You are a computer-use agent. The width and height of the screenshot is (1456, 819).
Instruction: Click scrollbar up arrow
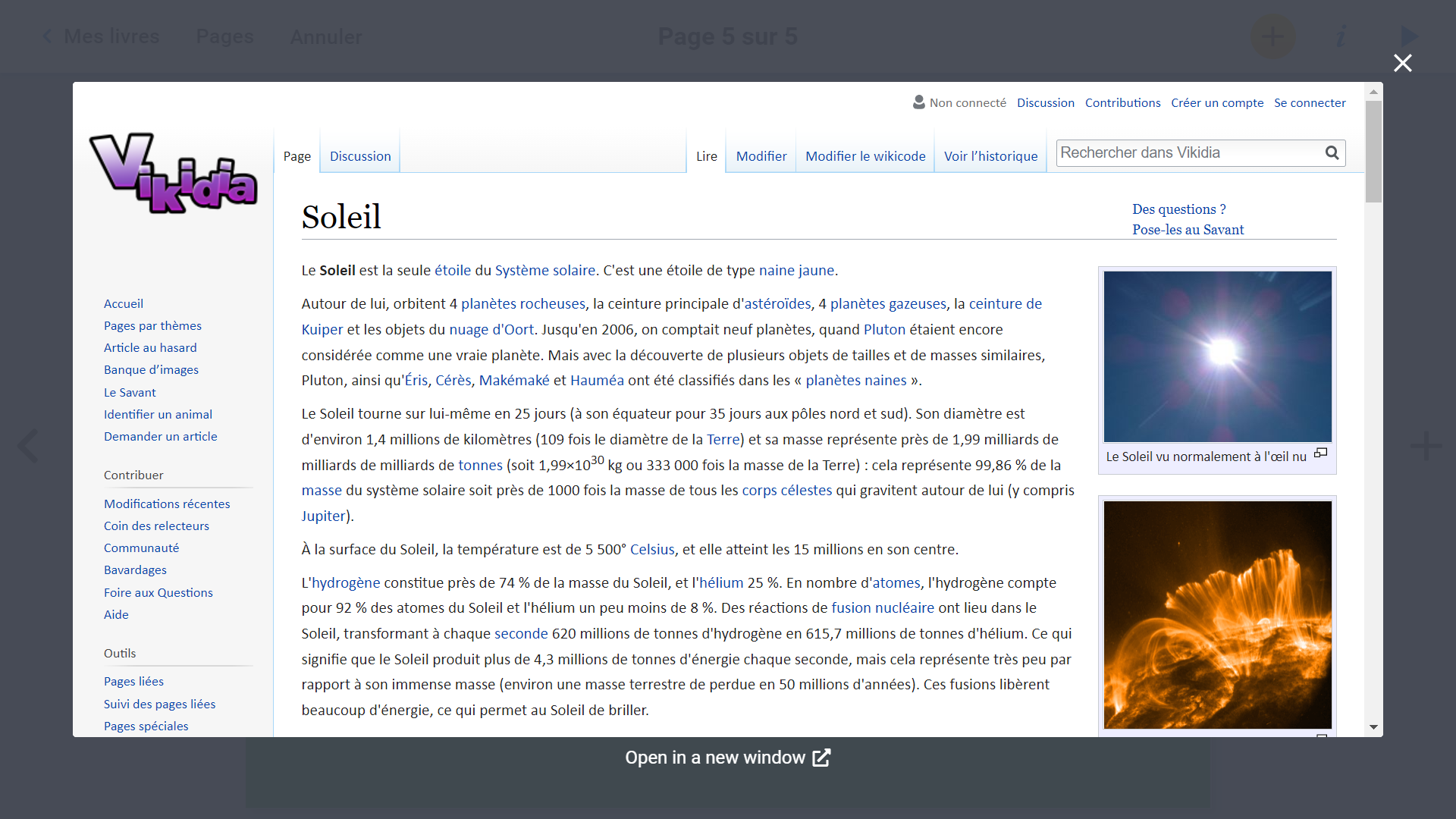(x=1373, y=92)
